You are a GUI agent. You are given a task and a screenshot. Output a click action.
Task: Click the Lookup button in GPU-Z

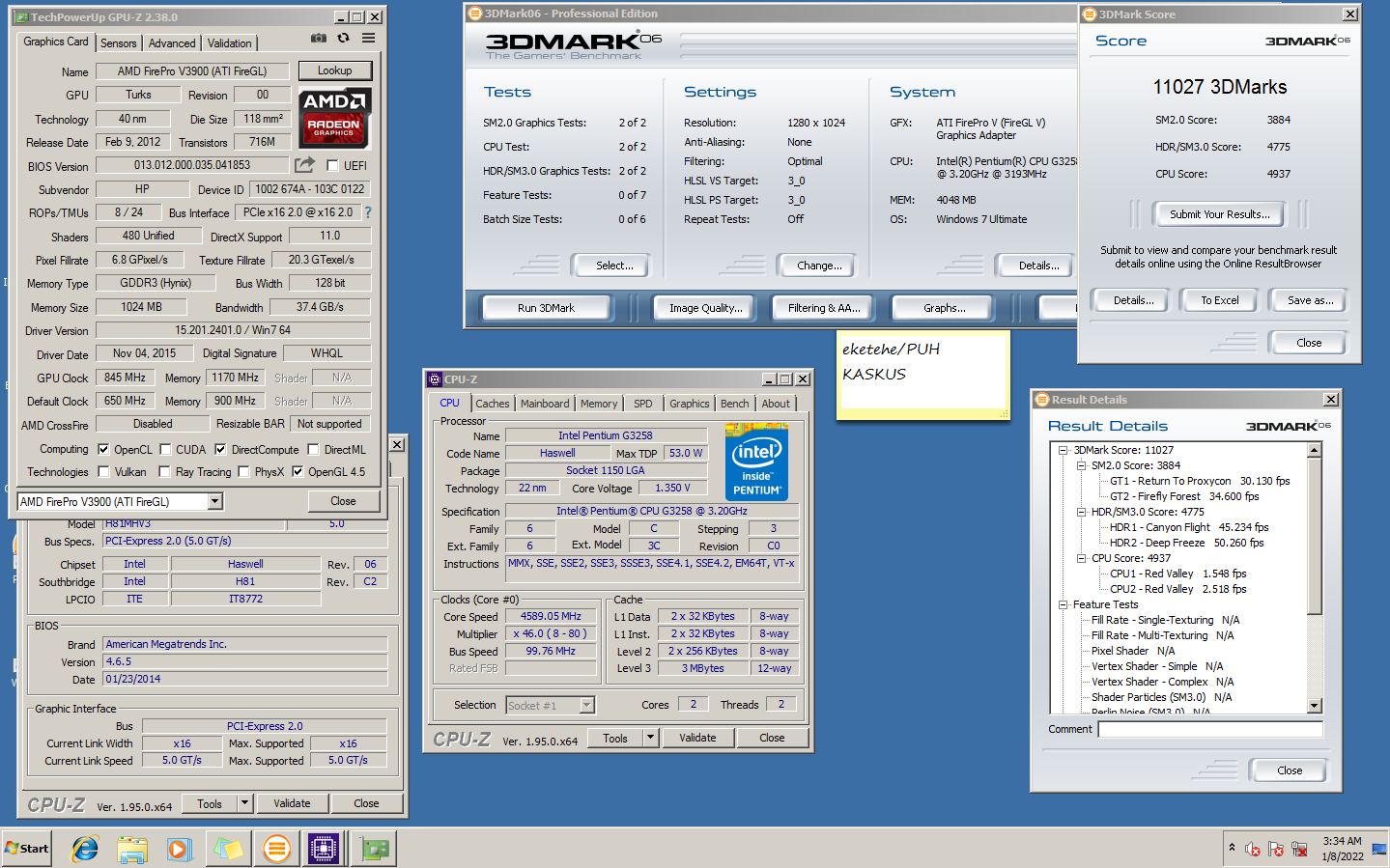[334, 70]
